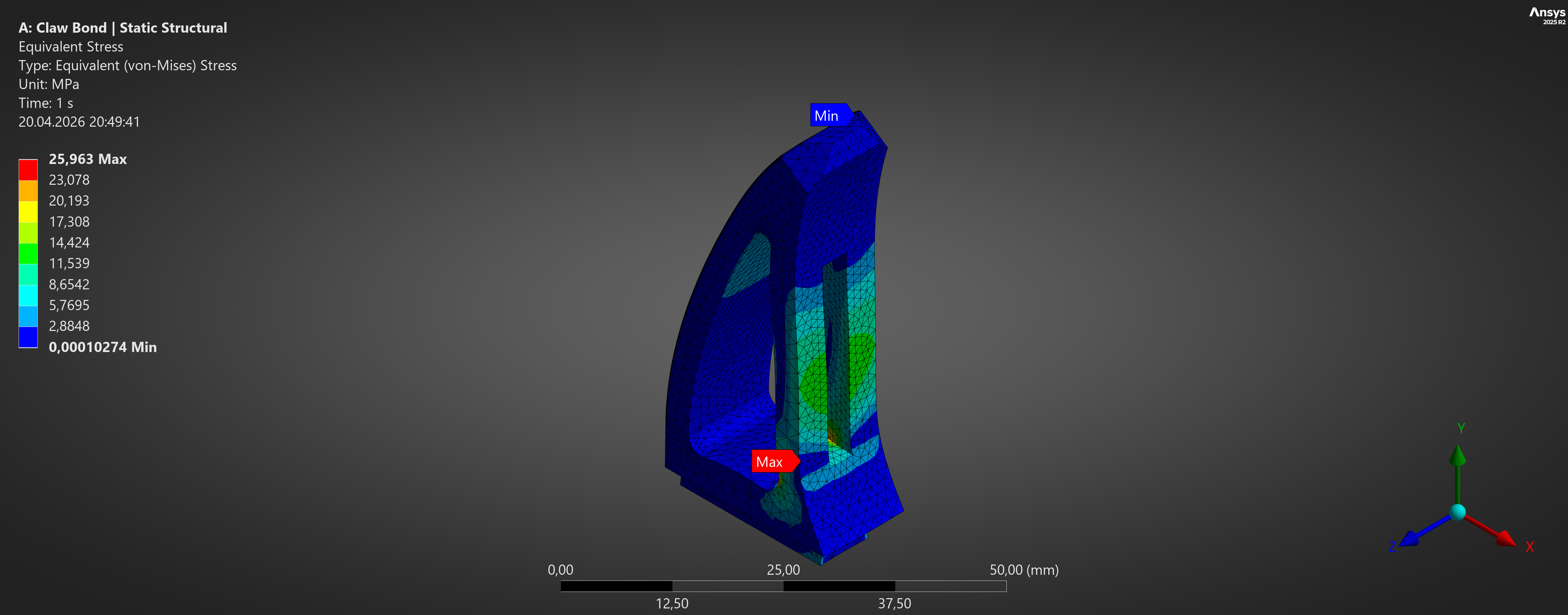The image size is (1568, 615).
Task: Click the Unit: MPa text
Action: [49, 84]
